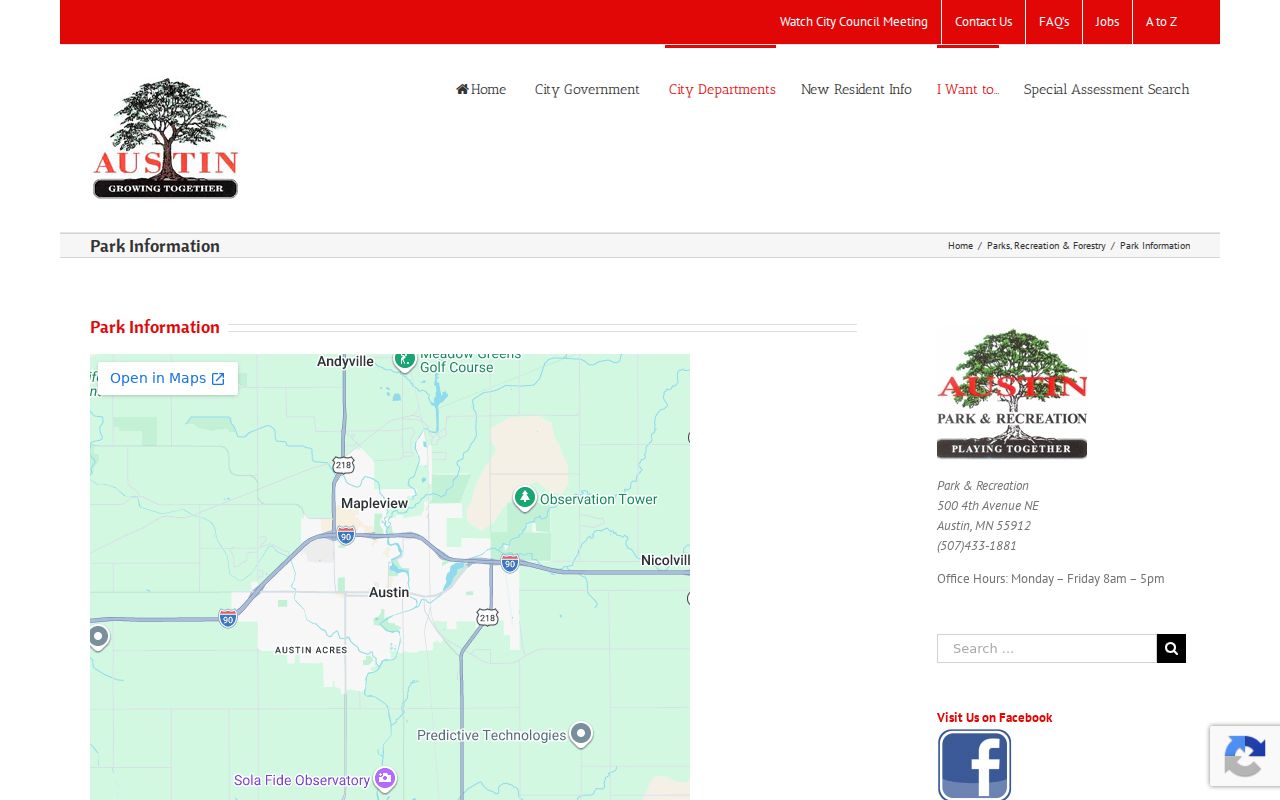1280x800 pixels.
Task: Open map in Maps
Action: coord(167,378)
